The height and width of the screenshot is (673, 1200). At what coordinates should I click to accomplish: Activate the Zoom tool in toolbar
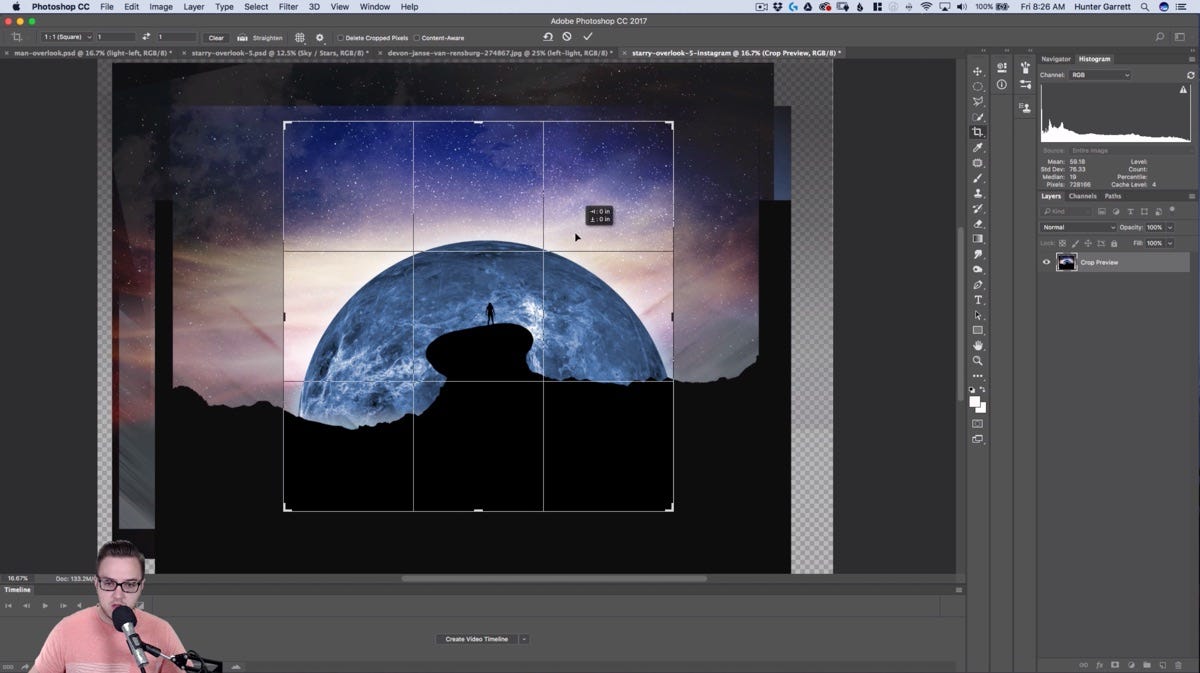(978, 361)
